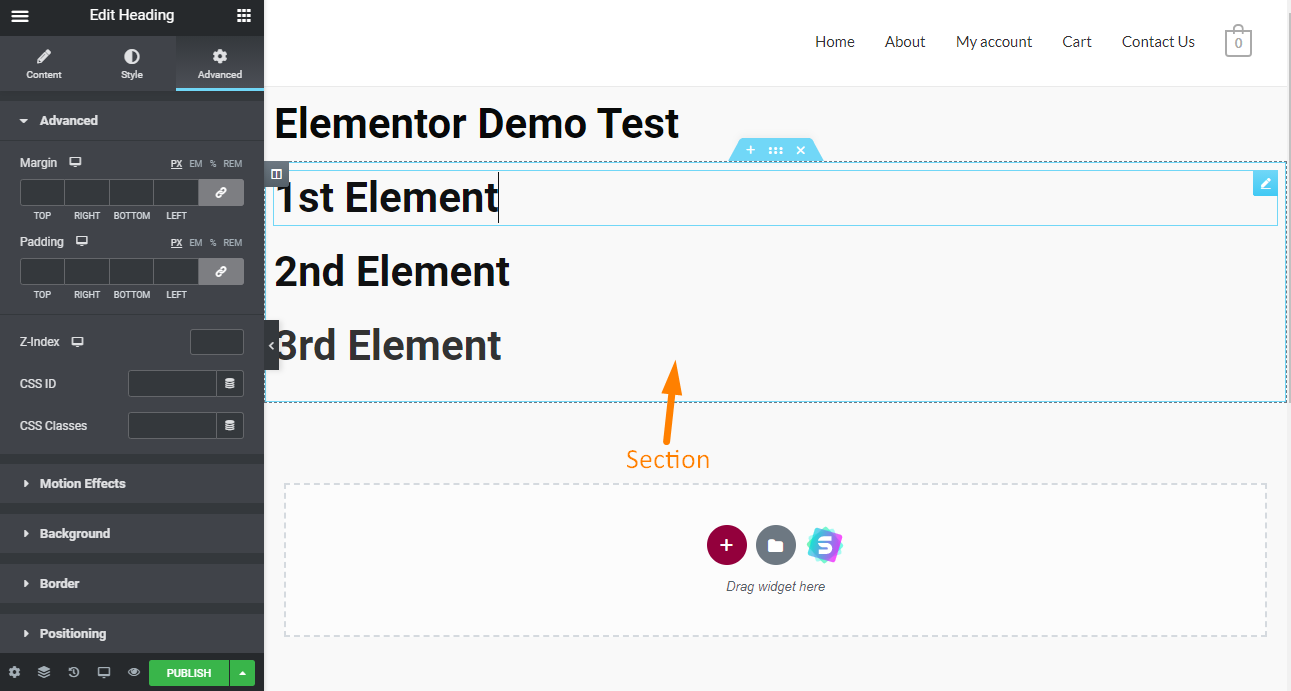Viewport: 1291px width, 691px height.
Task: Click the red Add New Section plus button
Action: (727, 545)
